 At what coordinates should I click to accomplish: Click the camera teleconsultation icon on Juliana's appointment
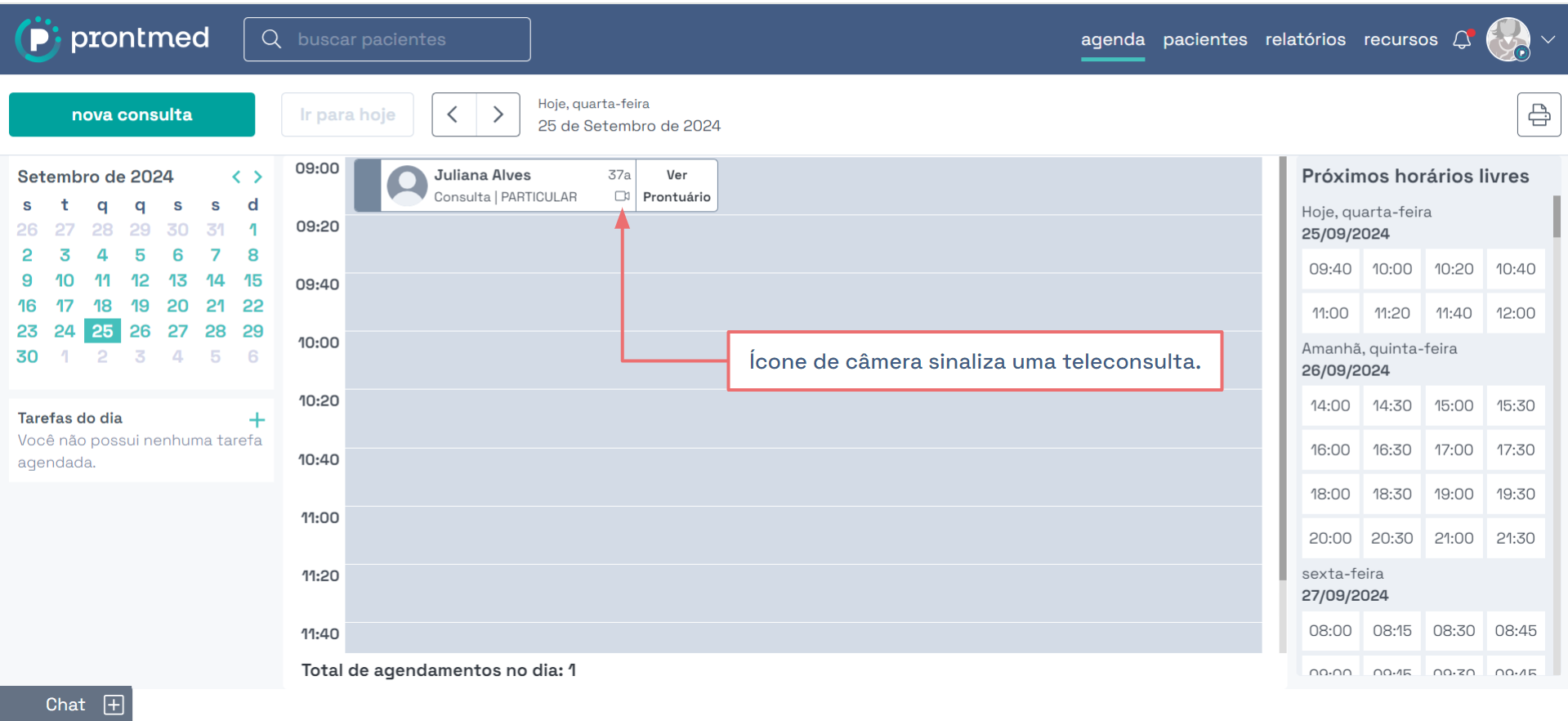point(622,196)
